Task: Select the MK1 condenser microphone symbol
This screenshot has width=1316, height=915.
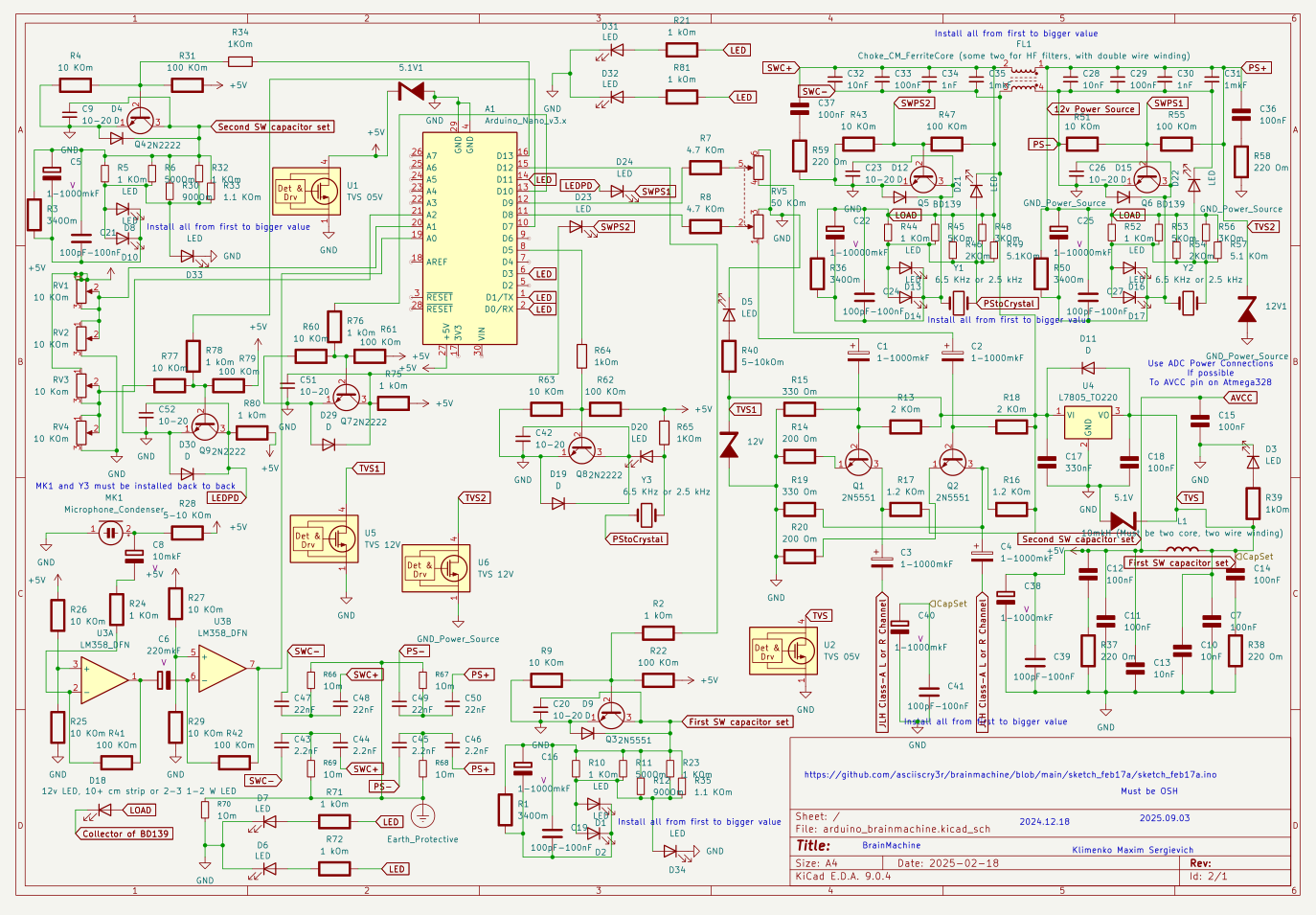Action: click(111, 533)
